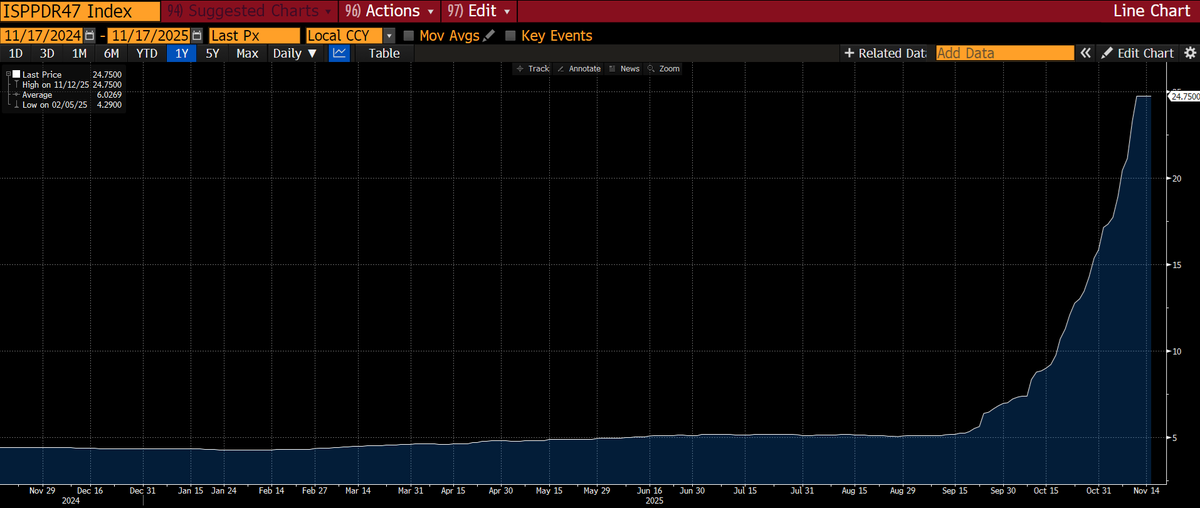Click the y-axis value 10
Image resolution: width=1200 pixels, height=508 pixels.
[x=1177, y=351]
